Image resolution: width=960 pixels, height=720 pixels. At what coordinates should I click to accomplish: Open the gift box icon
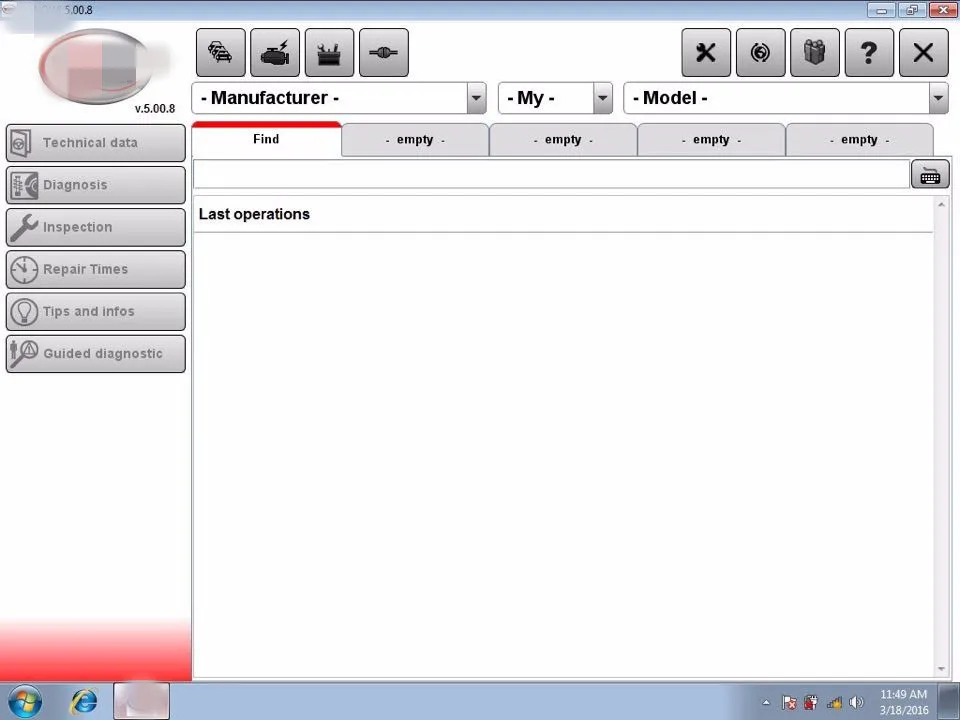tap(814, 52)
